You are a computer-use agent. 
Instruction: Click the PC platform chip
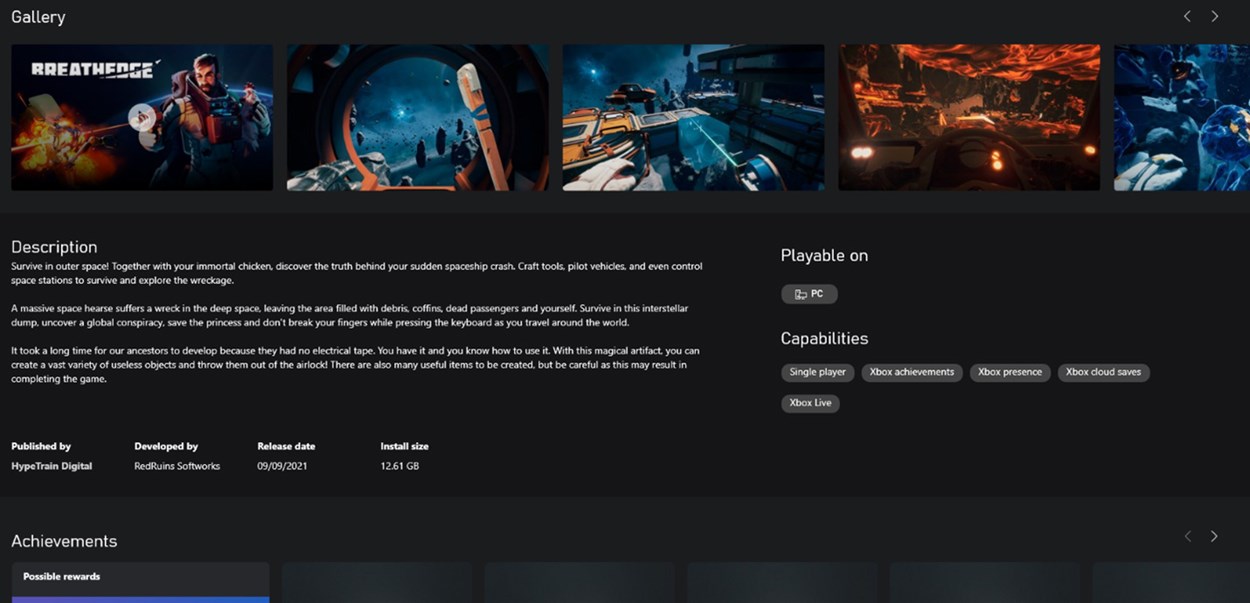pos(809,294)
